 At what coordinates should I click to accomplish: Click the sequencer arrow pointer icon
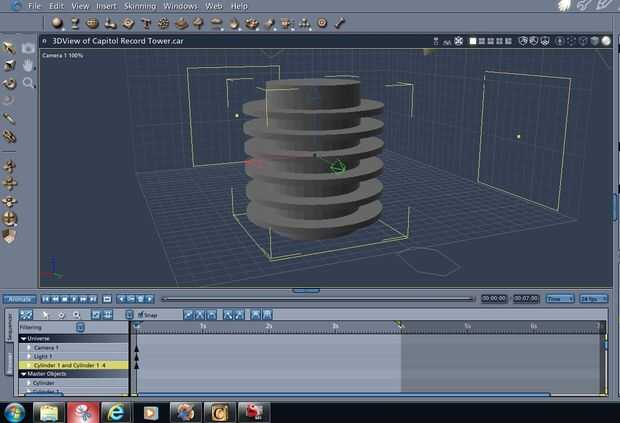click(x=45, y=315)
